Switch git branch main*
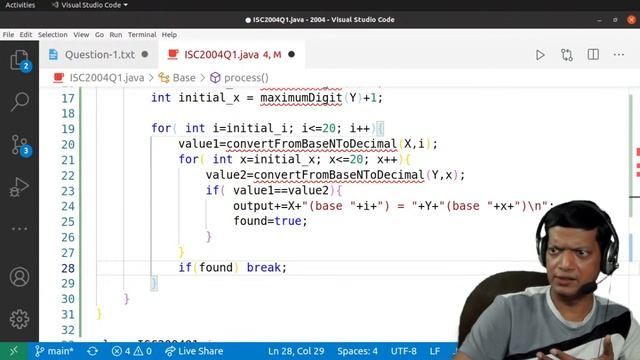This screenshot has height=360, width=640. [x=54, y=351]
